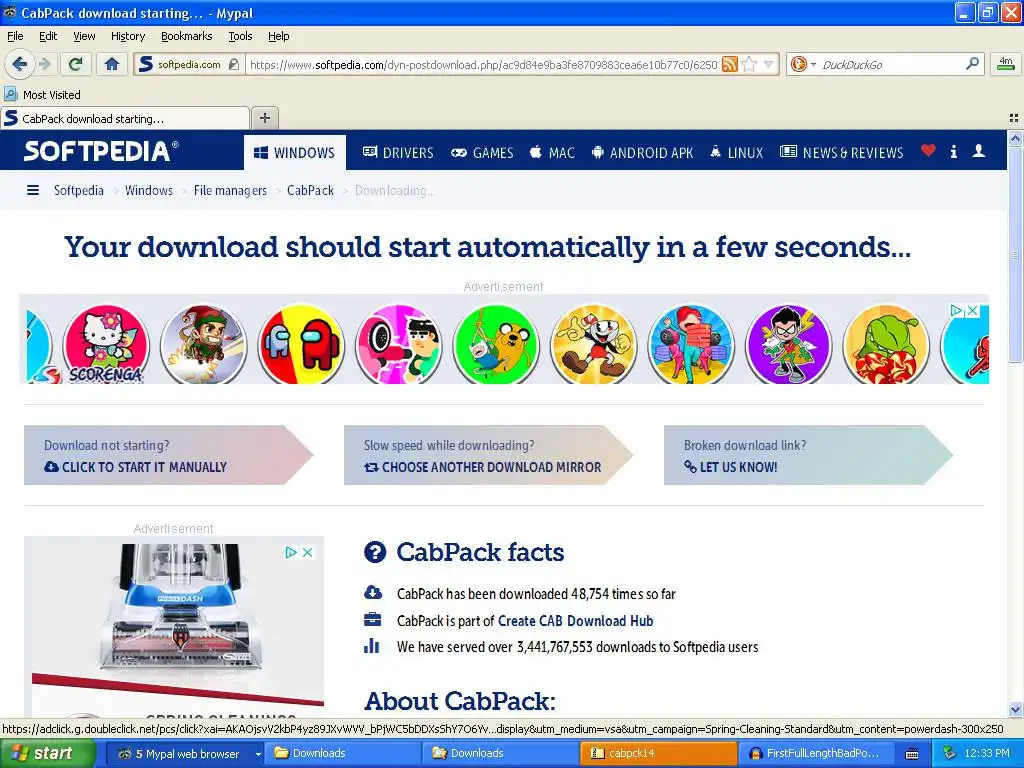
Task: Click the AdChoices icon on vacuum ad
Action: coord(291,552)
